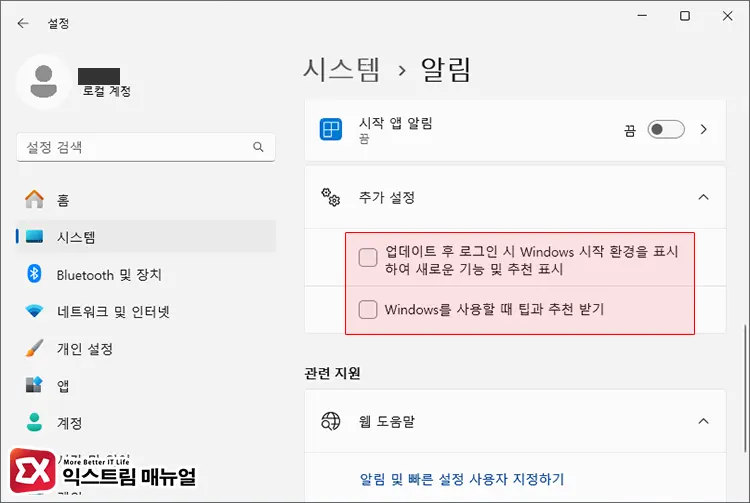Check the 팁과 추천 받기 checkbox

(x=368, y=309)
